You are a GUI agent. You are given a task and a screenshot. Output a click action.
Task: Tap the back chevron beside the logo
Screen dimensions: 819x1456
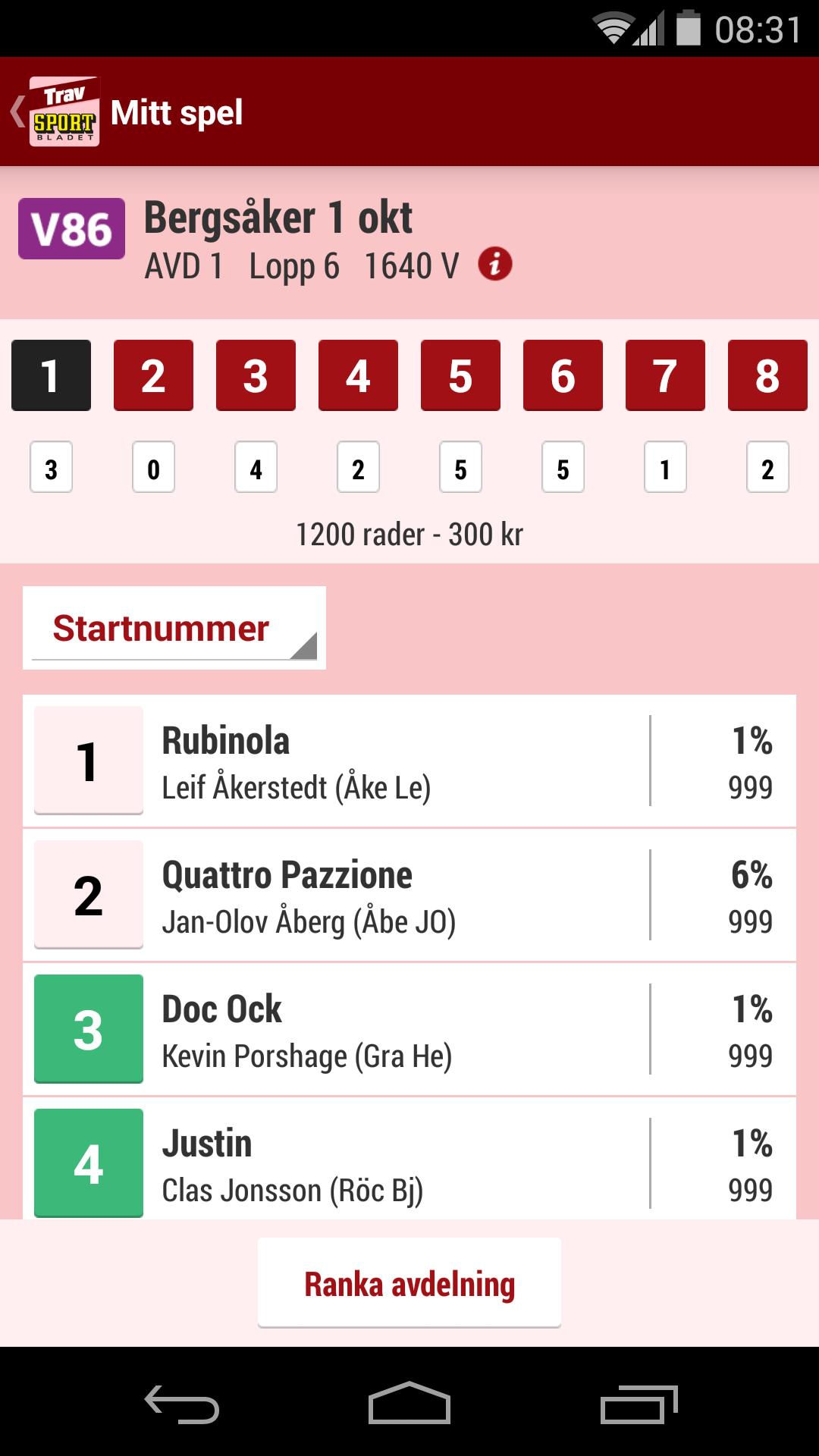click(x=17, y=111)
